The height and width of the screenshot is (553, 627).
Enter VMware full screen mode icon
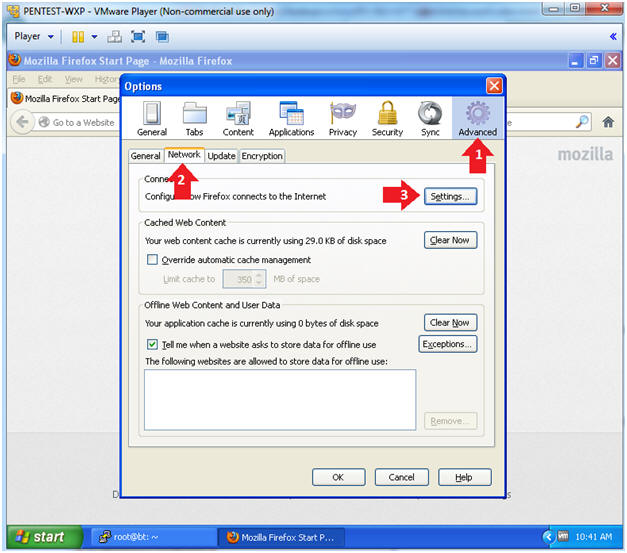(x=138, y=37)
